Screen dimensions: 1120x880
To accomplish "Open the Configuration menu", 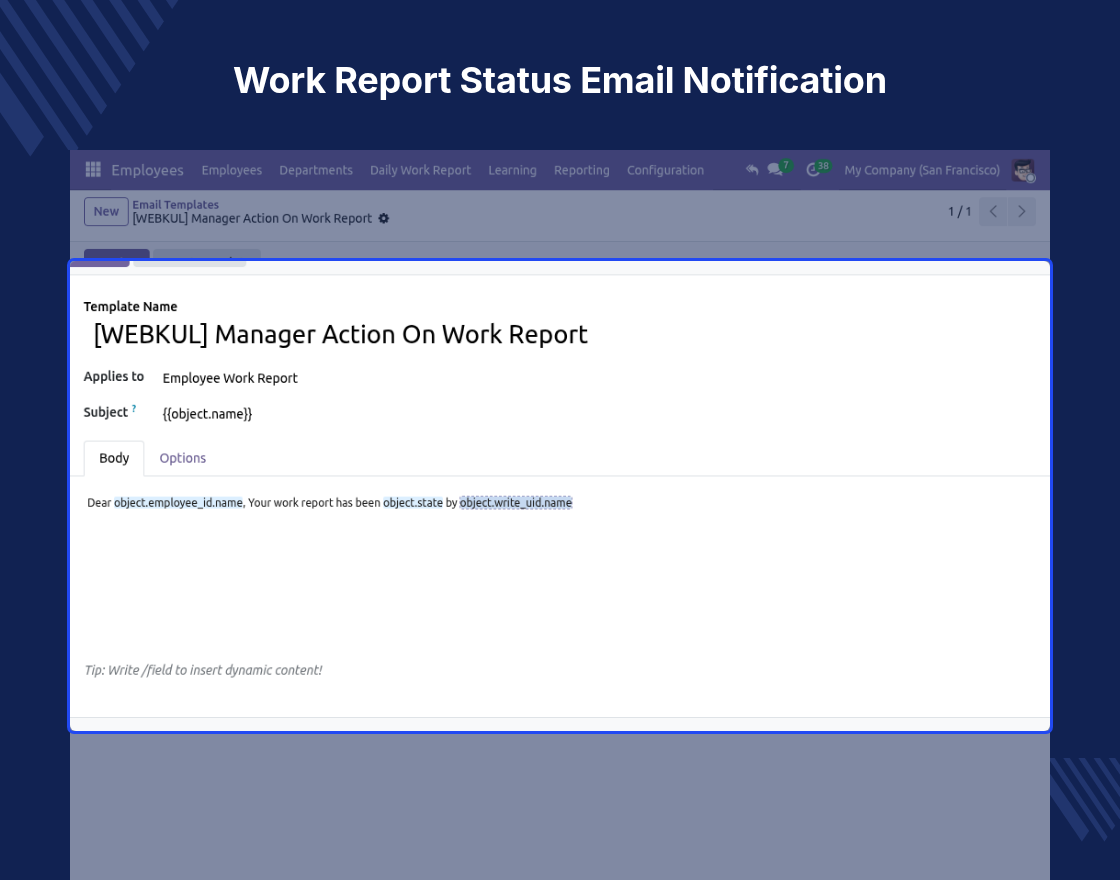I will pyautogui.click(x=665, y=170).
